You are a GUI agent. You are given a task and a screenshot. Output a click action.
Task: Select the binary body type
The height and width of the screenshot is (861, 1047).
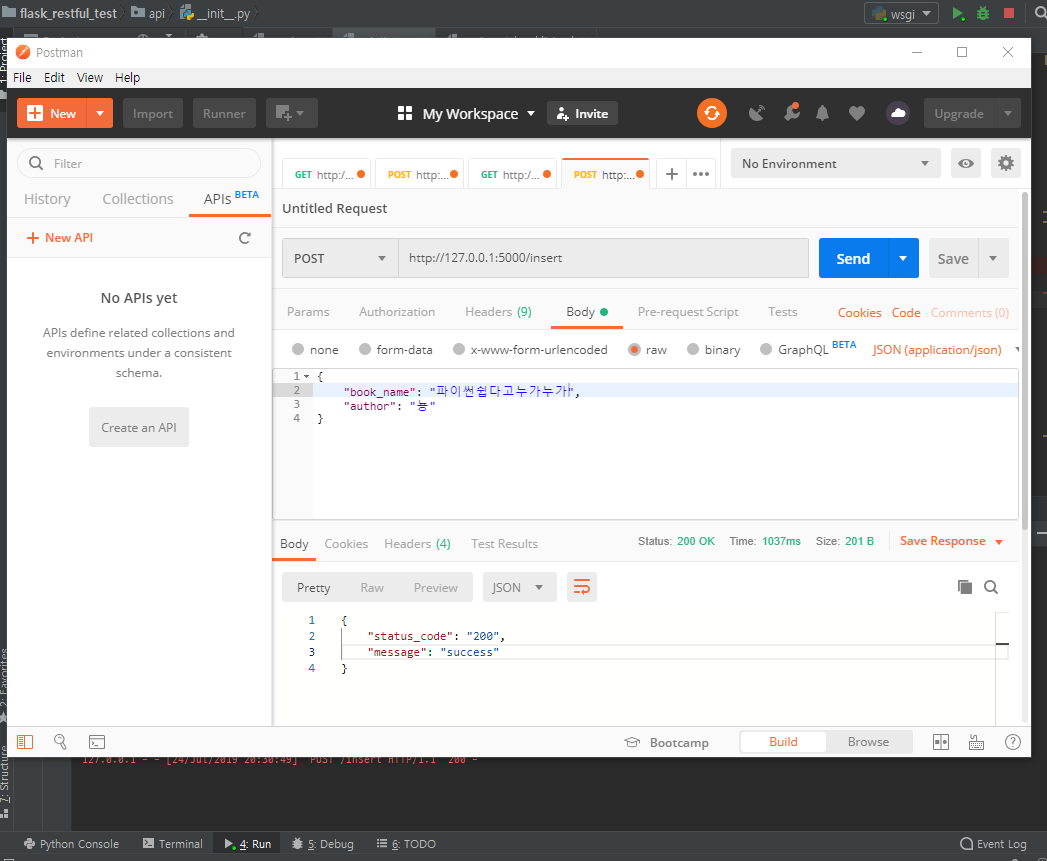693,349
